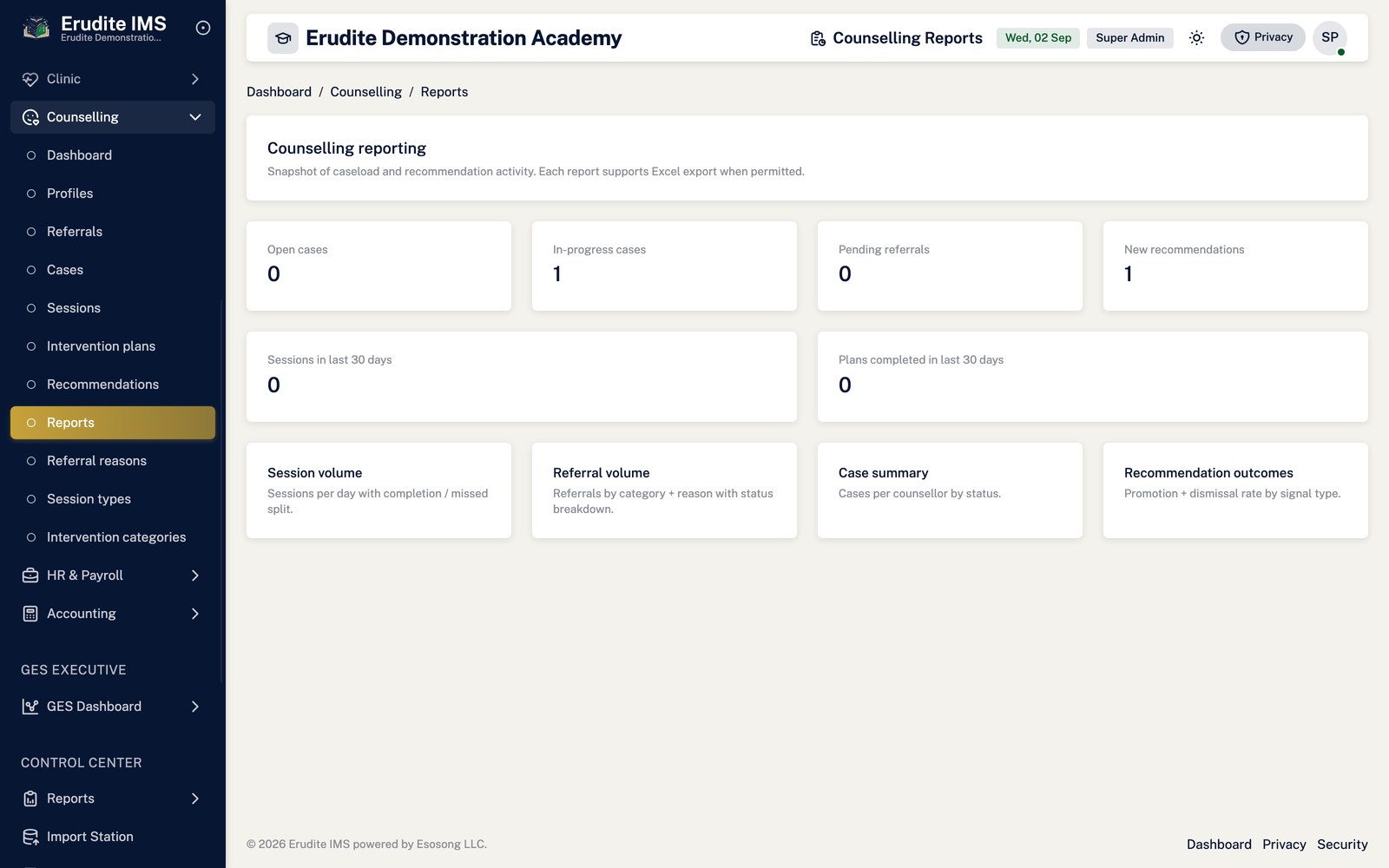Open Referrals in sidebar
This screenshot has height=868, width=1389.
(113, 232)
